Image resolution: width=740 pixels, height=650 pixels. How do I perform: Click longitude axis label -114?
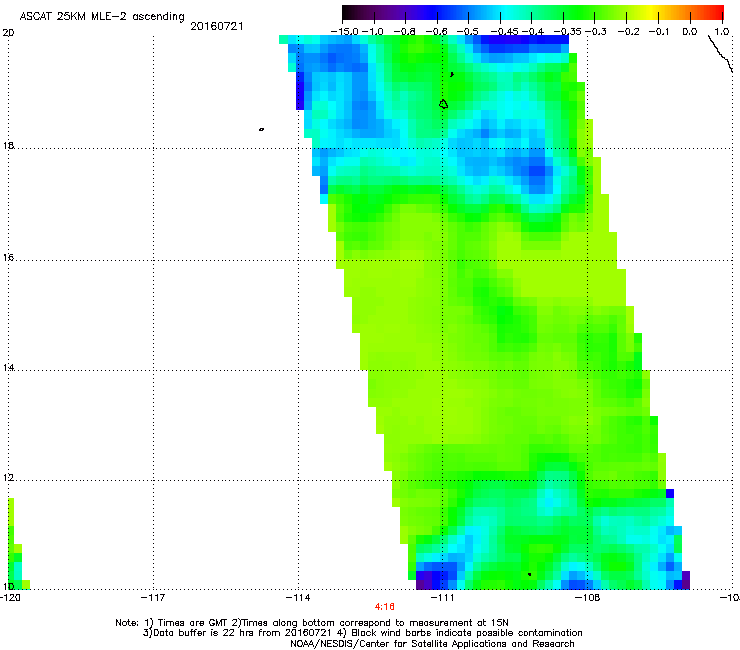pyautogui.click(x=298, y=598)
